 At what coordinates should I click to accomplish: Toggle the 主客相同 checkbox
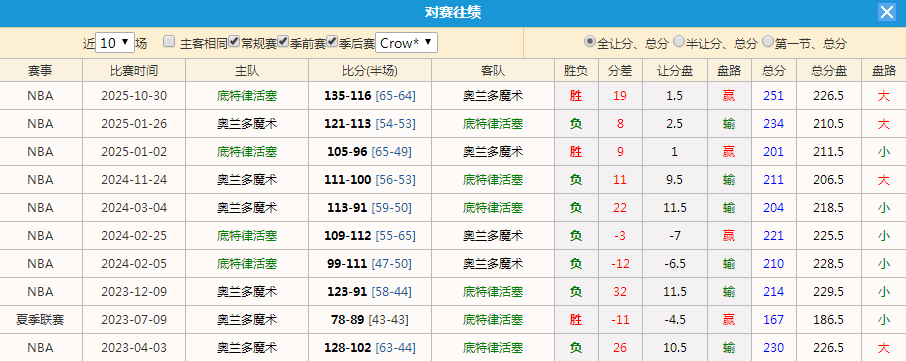[169, 41]
